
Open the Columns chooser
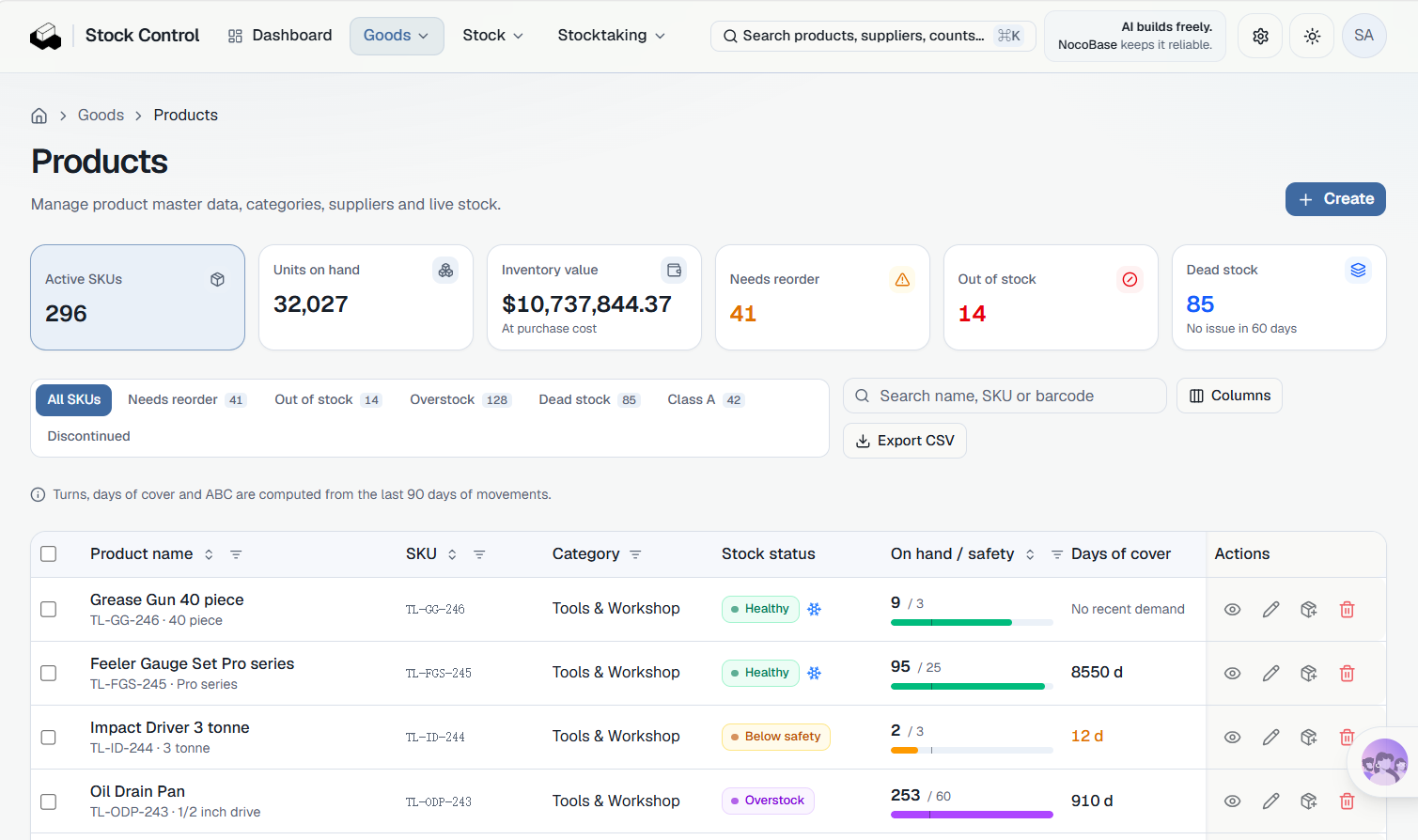click(1229, 396)
